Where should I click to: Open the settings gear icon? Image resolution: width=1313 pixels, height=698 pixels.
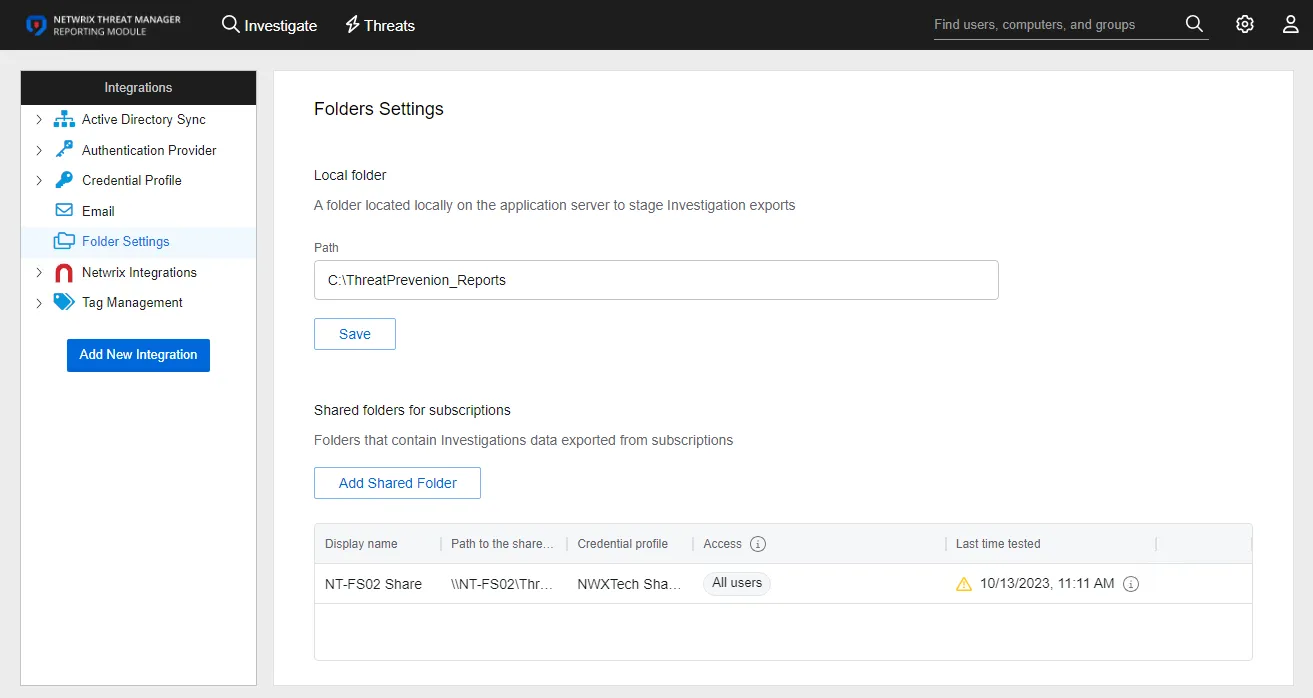(1245, 25)
